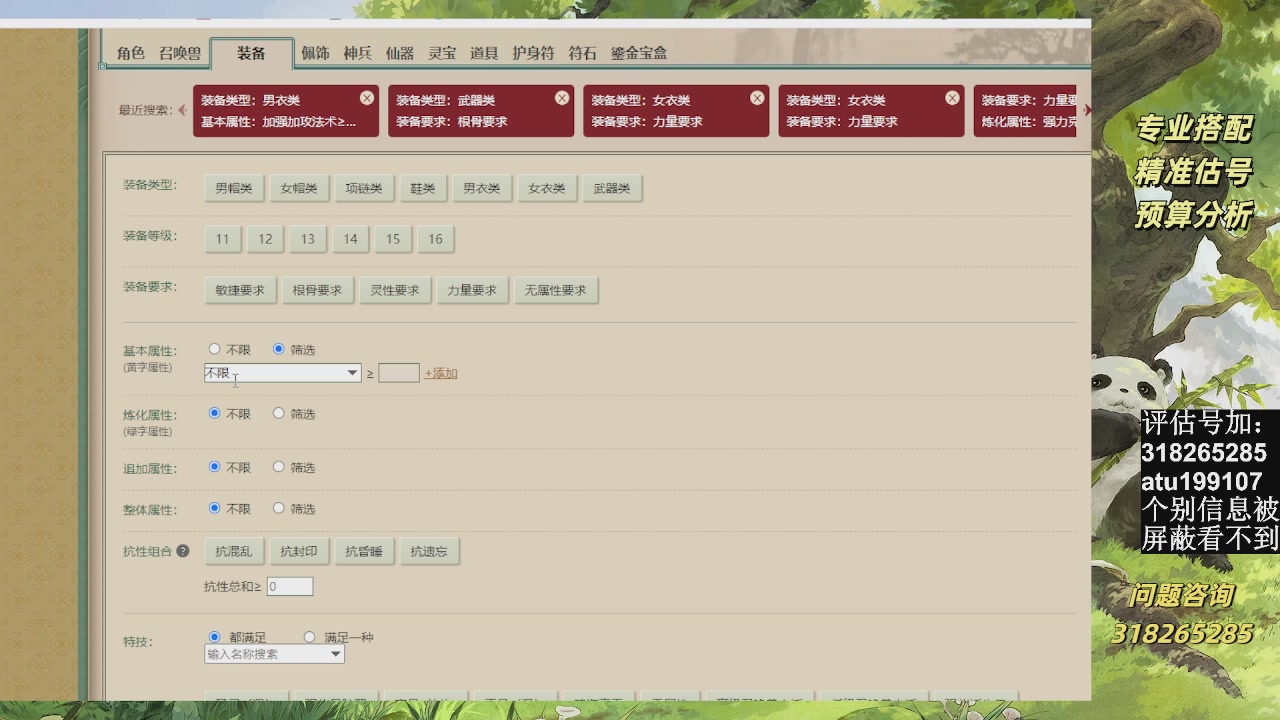Remove the 武器类 recent search filter
Viewport: 1280px width, 720px height.
562,97
